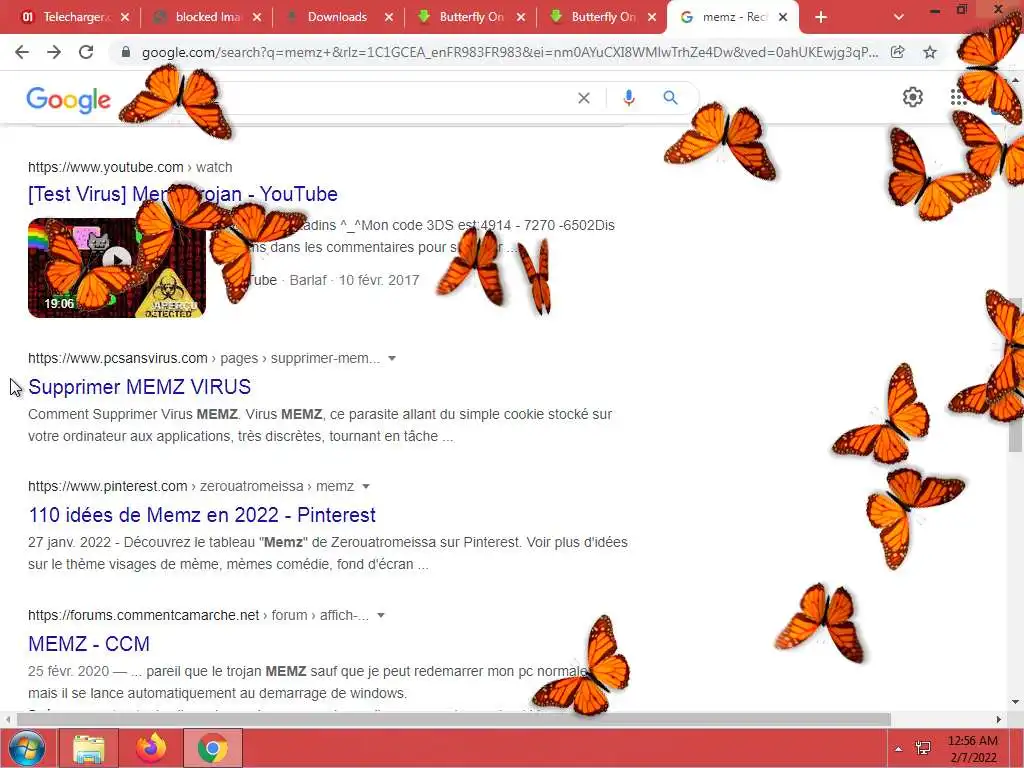Image resolution: width=1024 pixels, height=768 pixels.
Task: Expand options arrow for pcsansvirus.com result
Action: pyautogui.click(x=392, y=358)
